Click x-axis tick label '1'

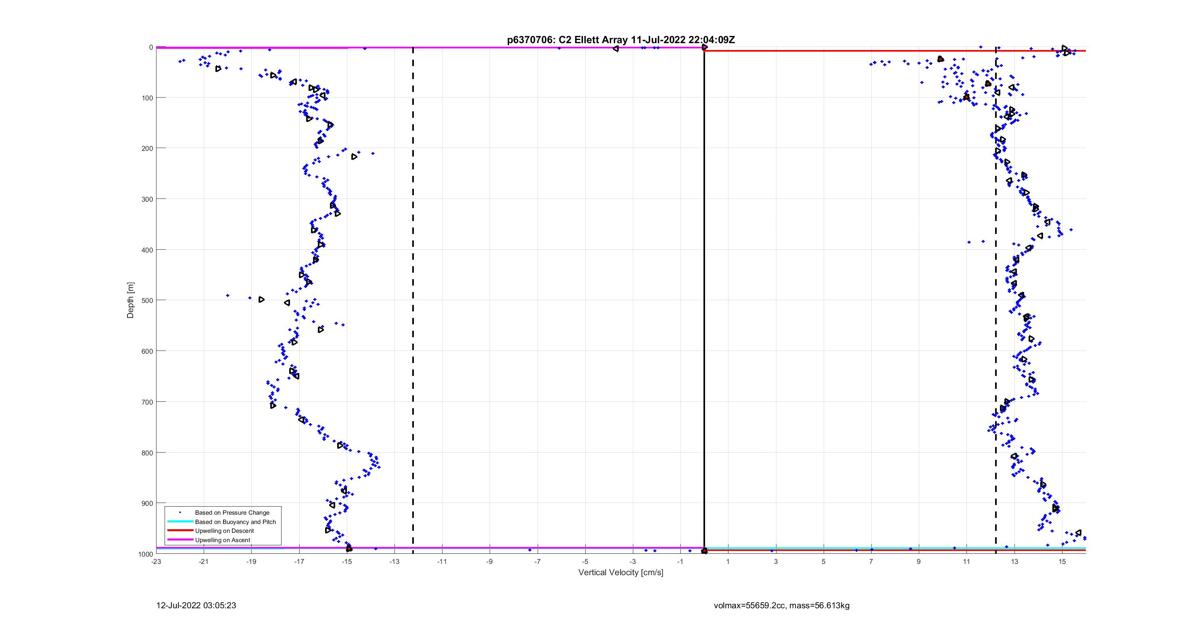(x=728, y=562)
